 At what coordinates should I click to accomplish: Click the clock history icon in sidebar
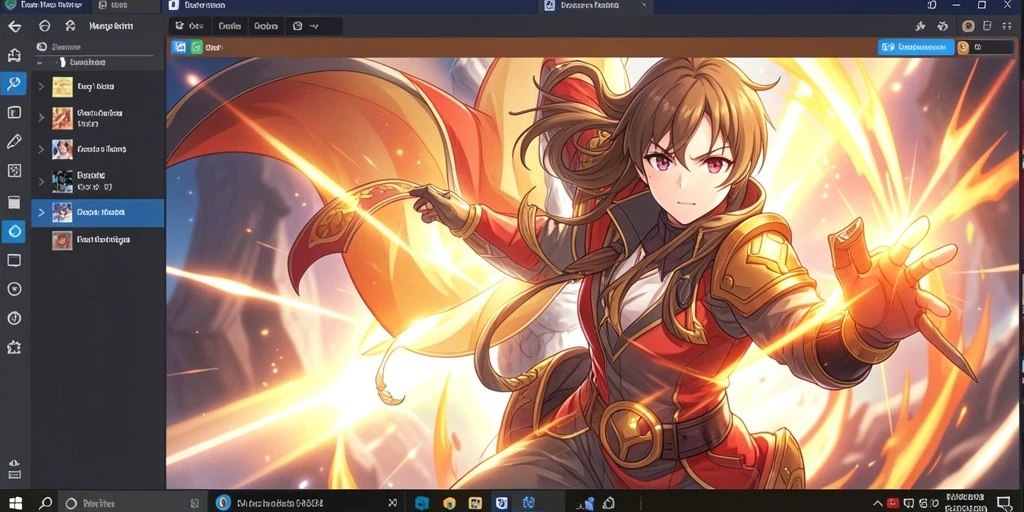click(14, 318)
